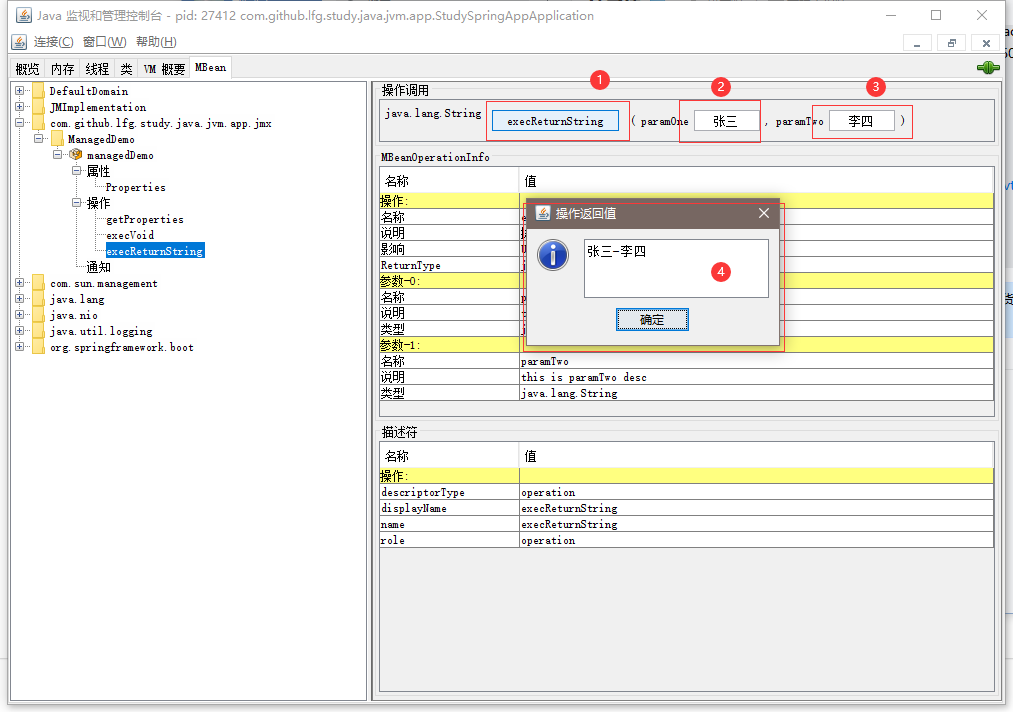Select the MBean tab
The height and width of the screenshot is (712, 1013).
coord(211,68)
